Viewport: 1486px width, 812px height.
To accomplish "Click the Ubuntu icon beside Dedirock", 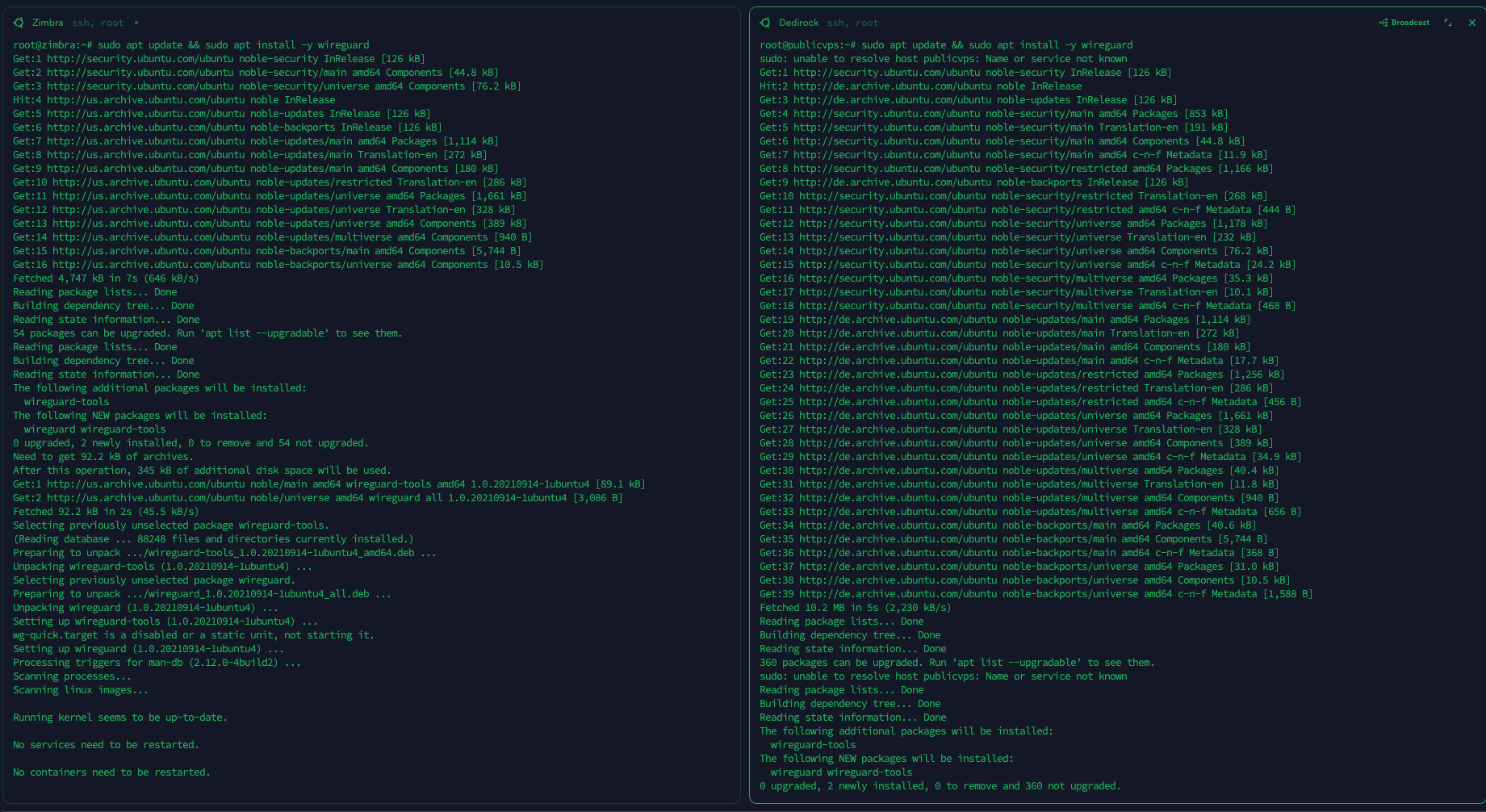I will (x=765, y=23).
